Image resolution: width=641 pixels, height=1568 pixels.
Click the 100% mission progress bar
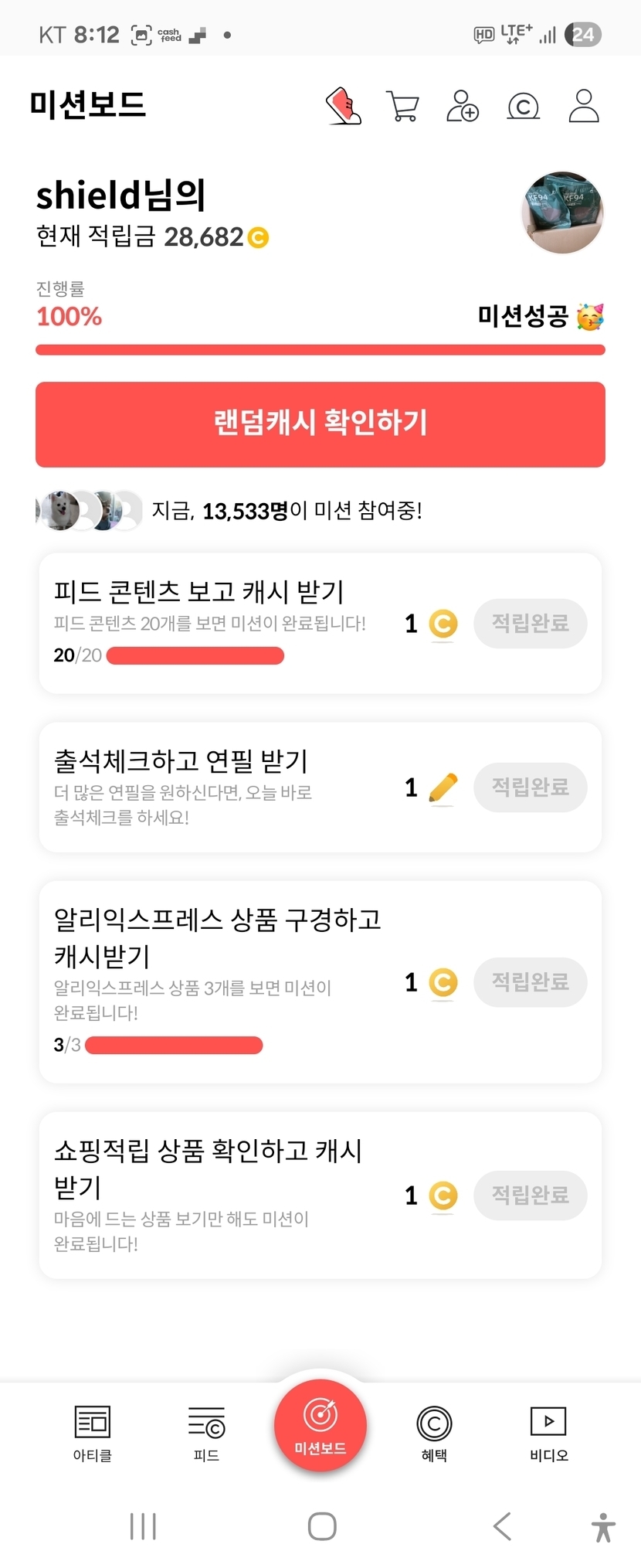320,350
